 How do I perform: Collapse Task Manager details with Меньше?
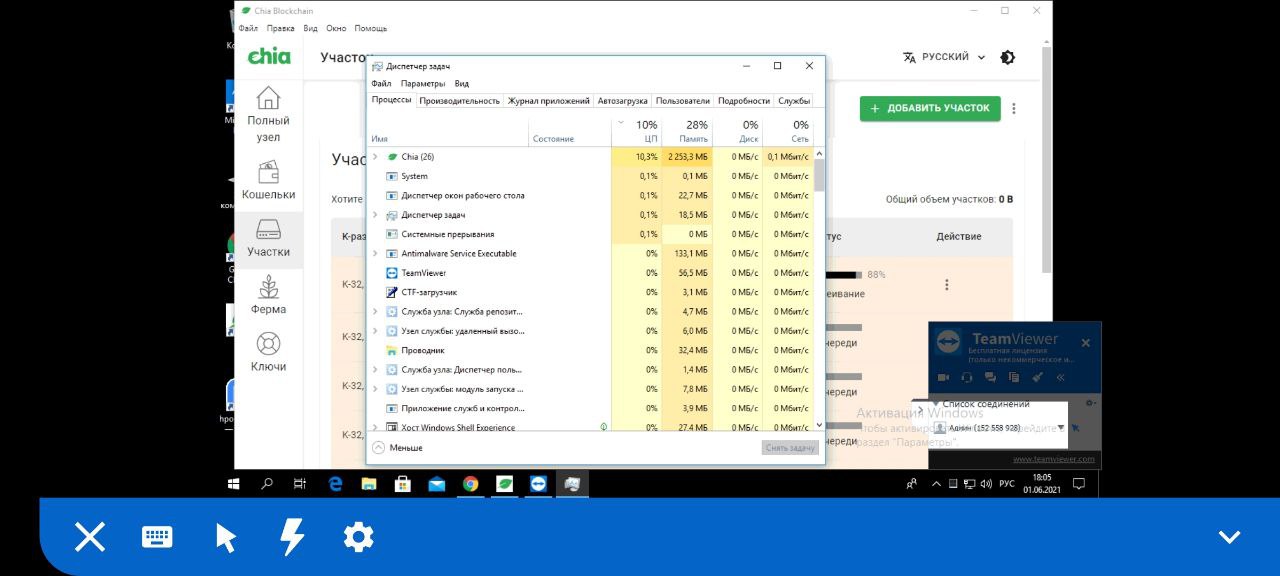pyautogui.click(x=397, y=448)
